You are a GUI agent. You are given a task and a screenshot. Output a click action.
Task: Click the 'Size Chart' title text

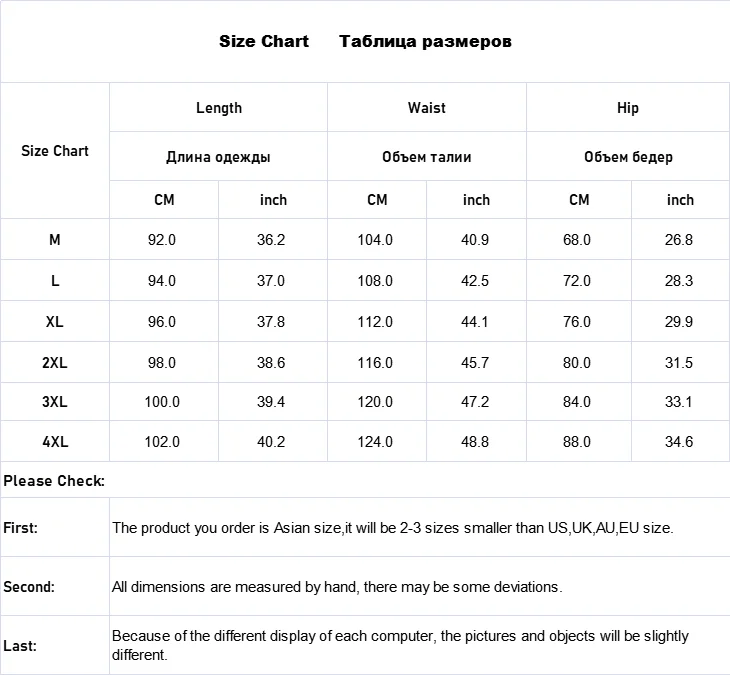264,41
